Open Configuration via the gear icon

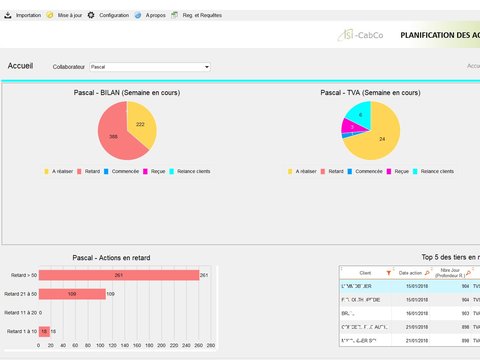91,15
